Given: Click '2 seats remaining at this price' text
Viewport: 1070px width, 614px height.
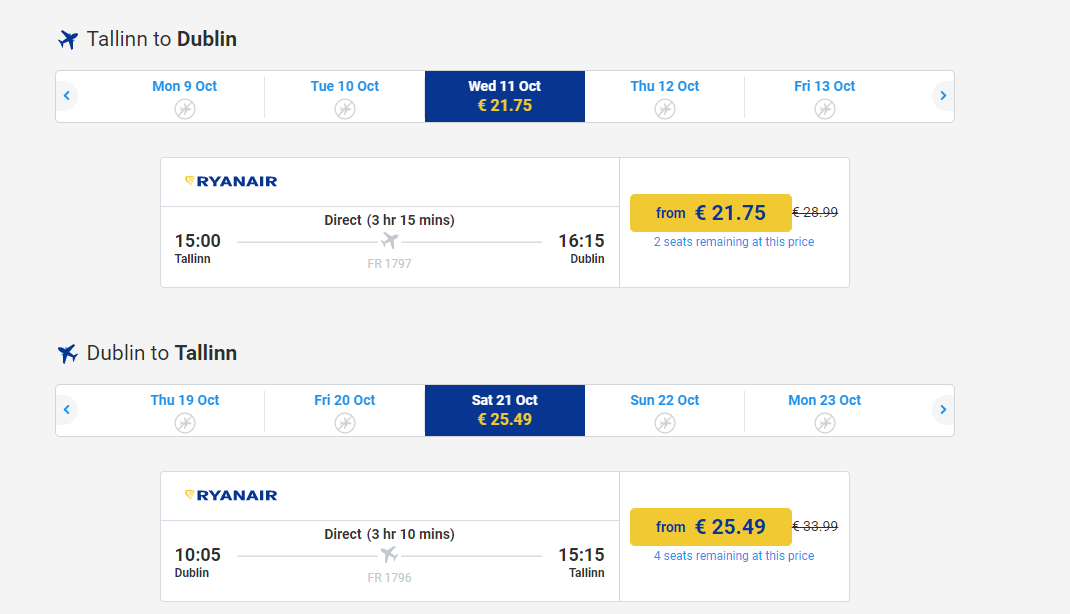Looking at the screenshot, I should (x=734, y=242).
